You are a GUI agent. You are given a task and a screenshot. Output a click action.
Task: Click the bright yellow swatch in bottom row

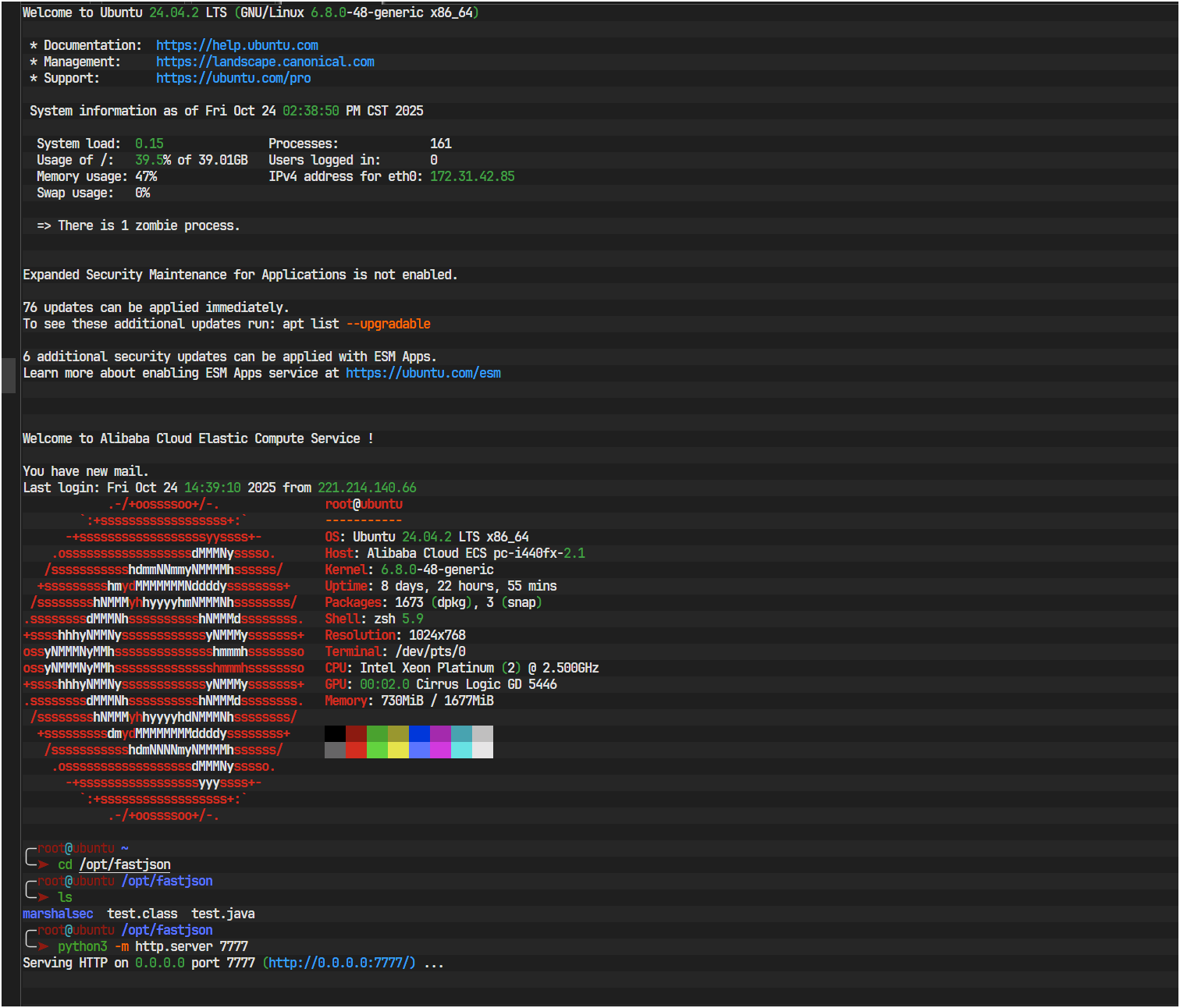point(398,750)
